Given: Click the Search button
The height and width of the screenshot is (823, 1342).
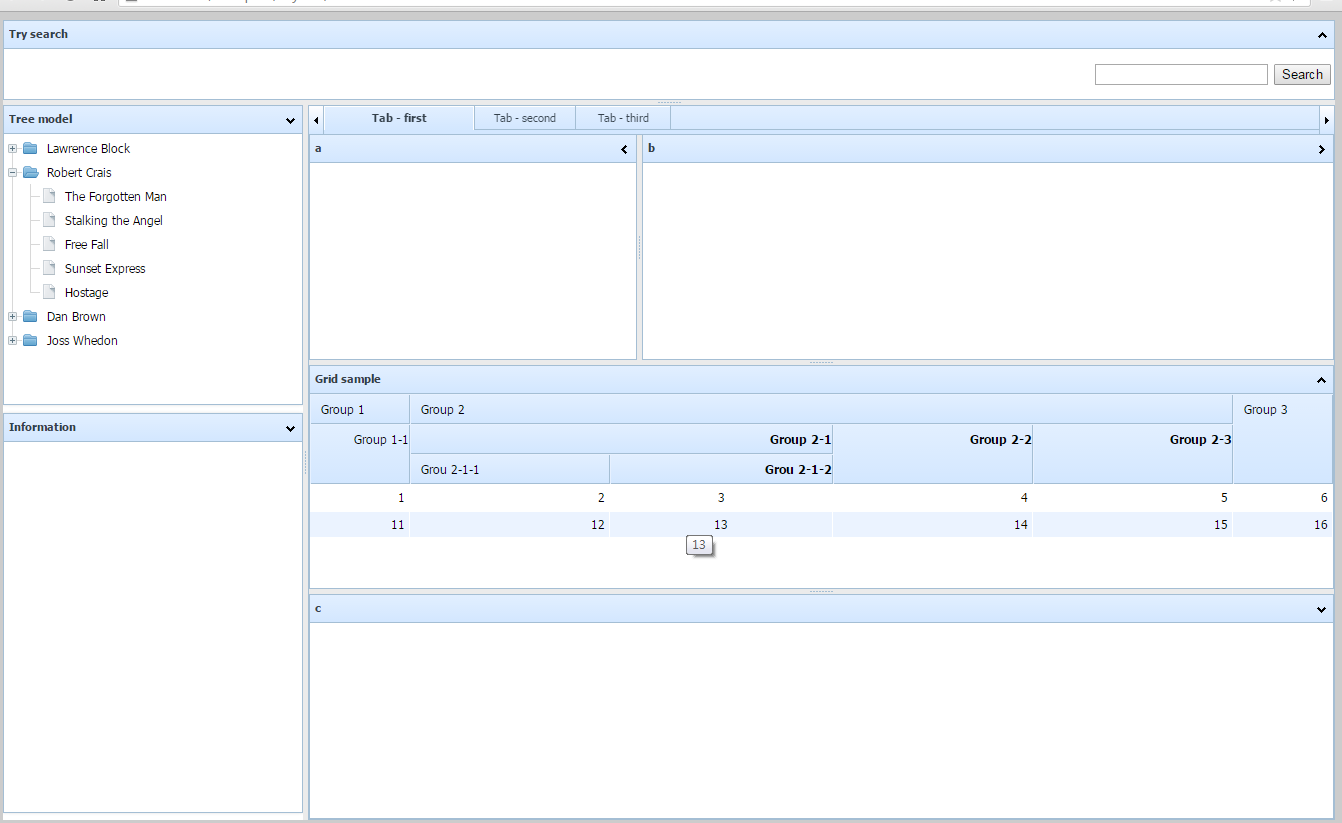Looking at the screenshot, I should (x=1301, y=74).
